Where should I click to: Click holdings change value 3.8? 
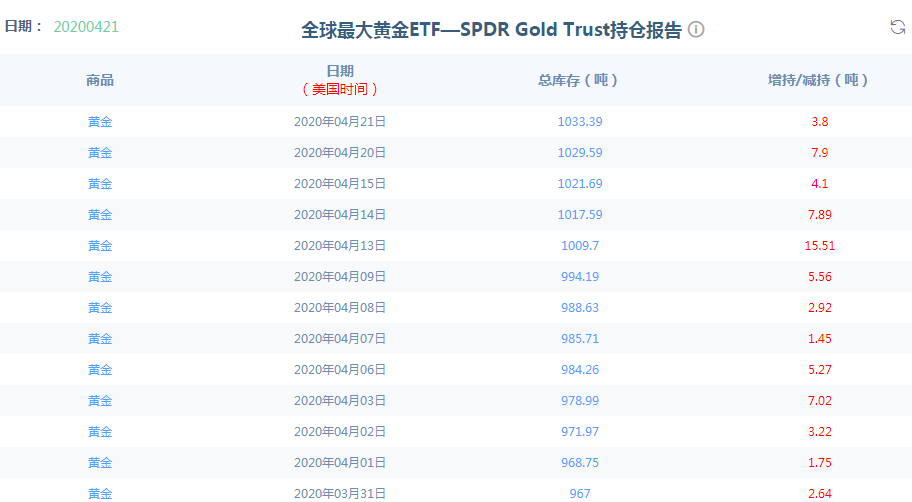tap(820, 122)
